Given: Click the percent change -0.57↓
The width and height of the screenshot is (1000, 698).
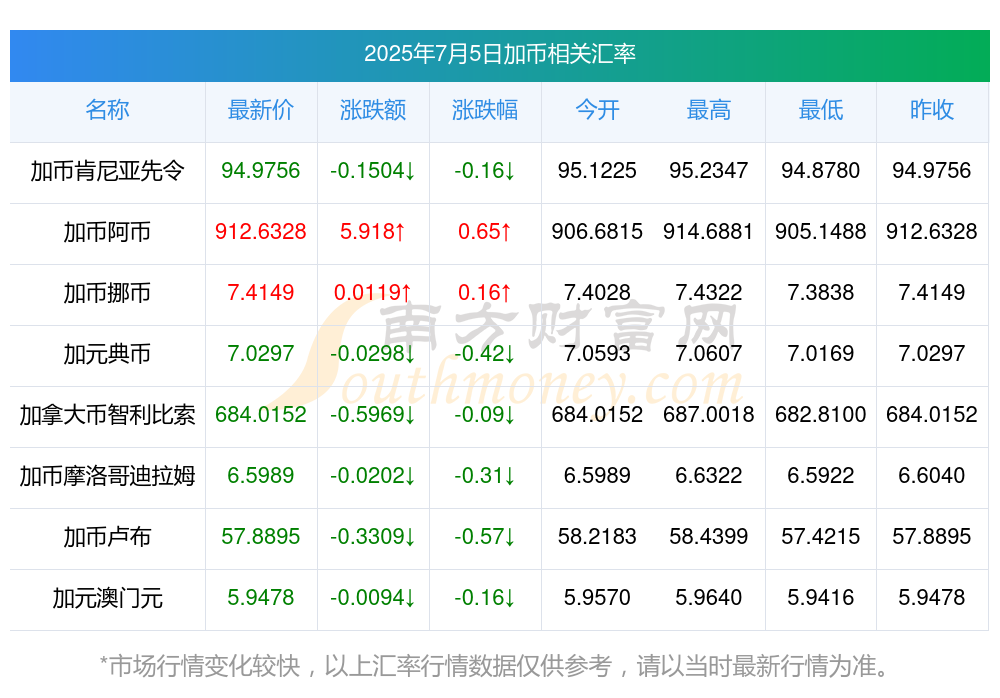Looking at the screenshot, I should pos(485,536).
